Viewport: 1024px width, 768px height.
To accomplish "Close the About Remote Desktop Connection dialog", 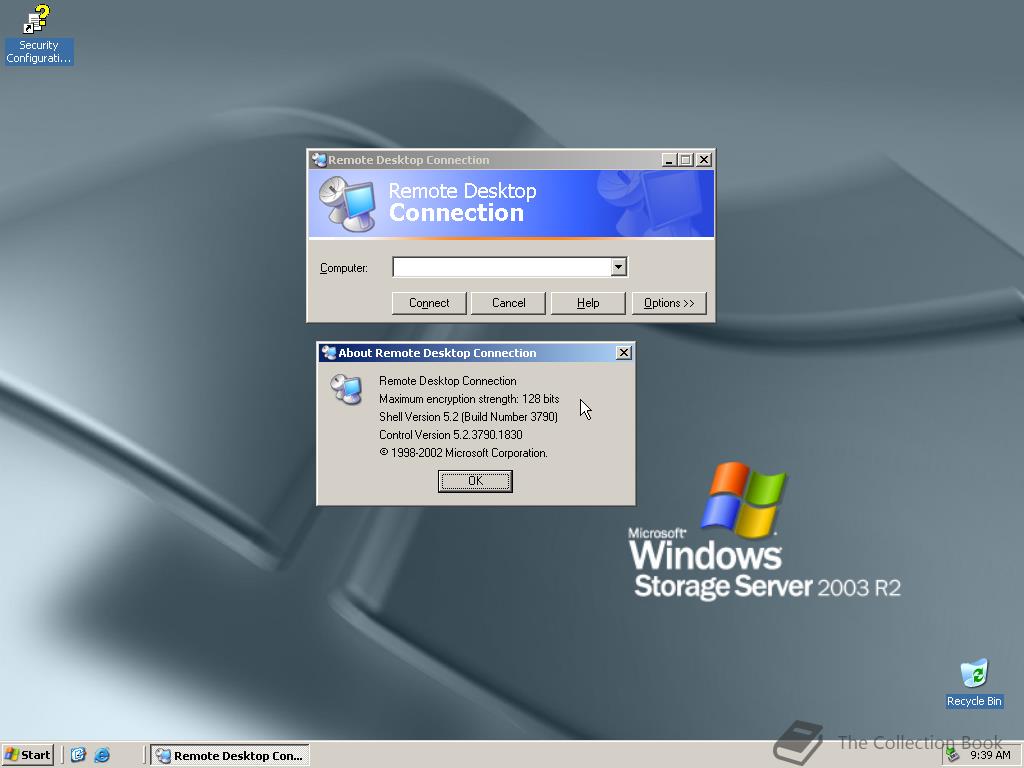I will coord(624,353).
